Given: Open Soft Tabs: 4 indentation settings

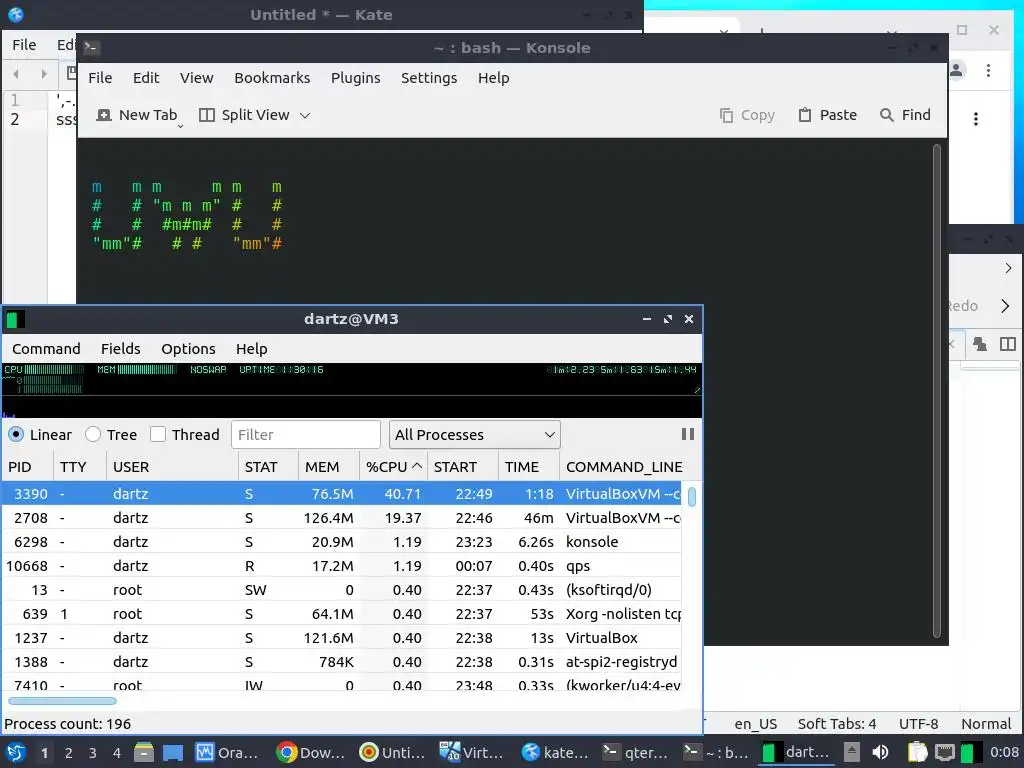Looking at the screenshot, I should click(837, 724).
